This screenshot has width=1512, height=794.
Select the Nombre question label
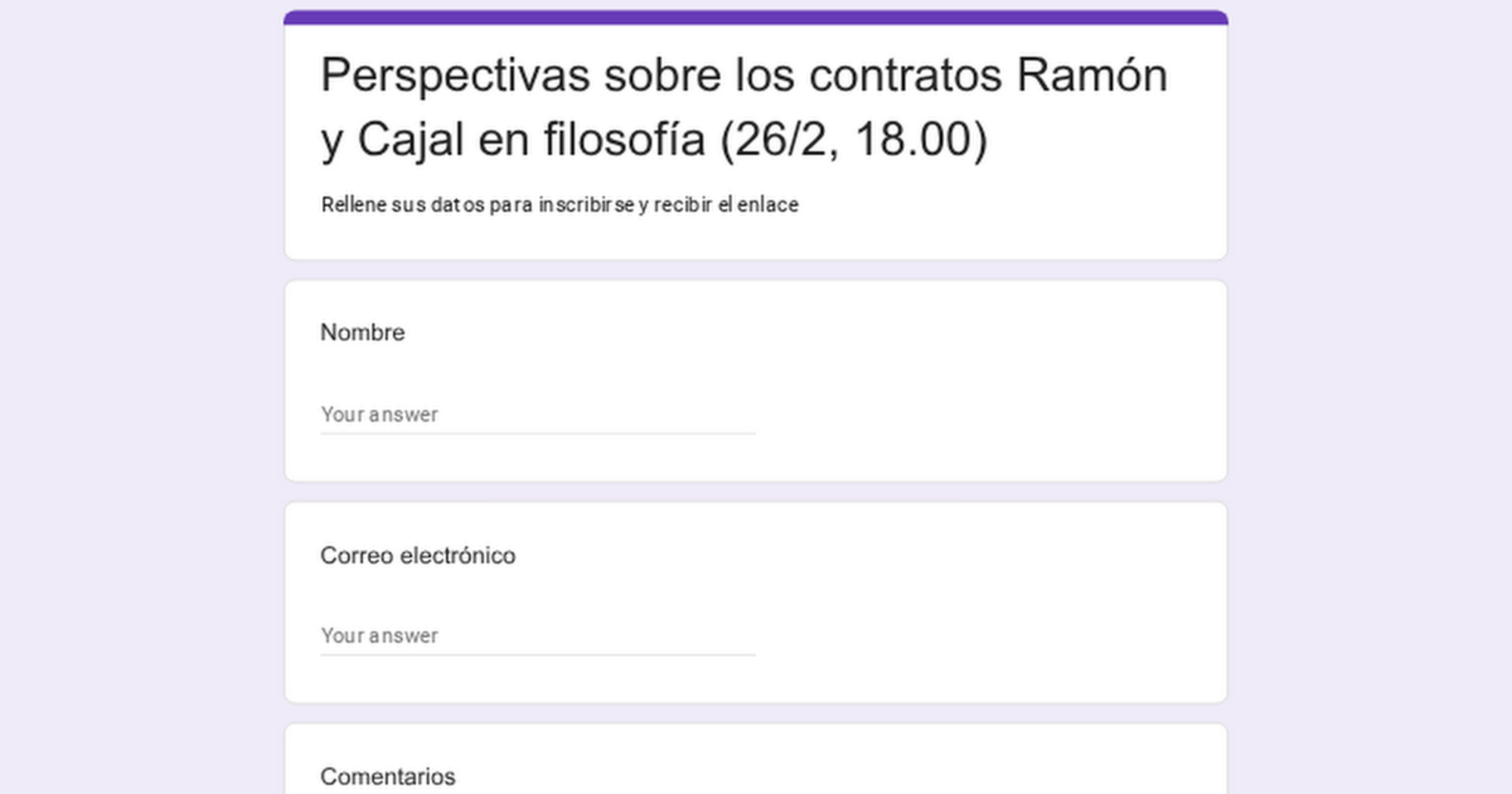click(x=363, y=333)
